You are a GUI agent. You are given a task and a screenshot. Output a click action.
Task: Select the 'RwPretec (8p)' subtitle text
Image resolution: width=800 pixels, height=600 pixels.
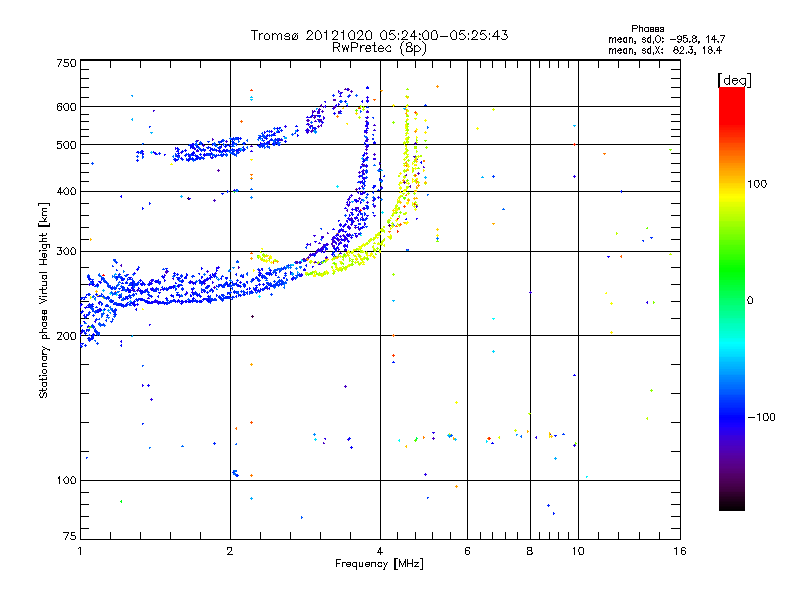379,48
